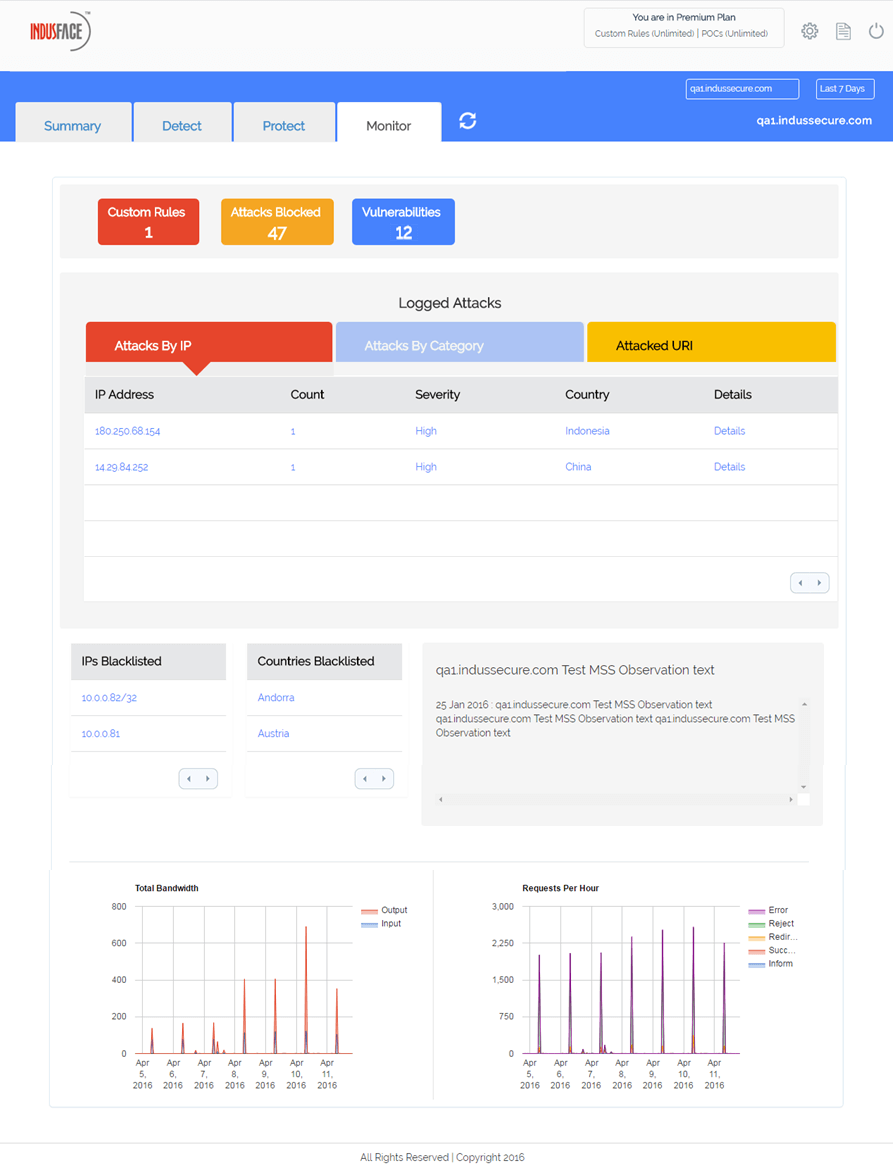Open the settings gear icon
The height and width of the screenshot is (1174, 893).
(x=809, y=31)
